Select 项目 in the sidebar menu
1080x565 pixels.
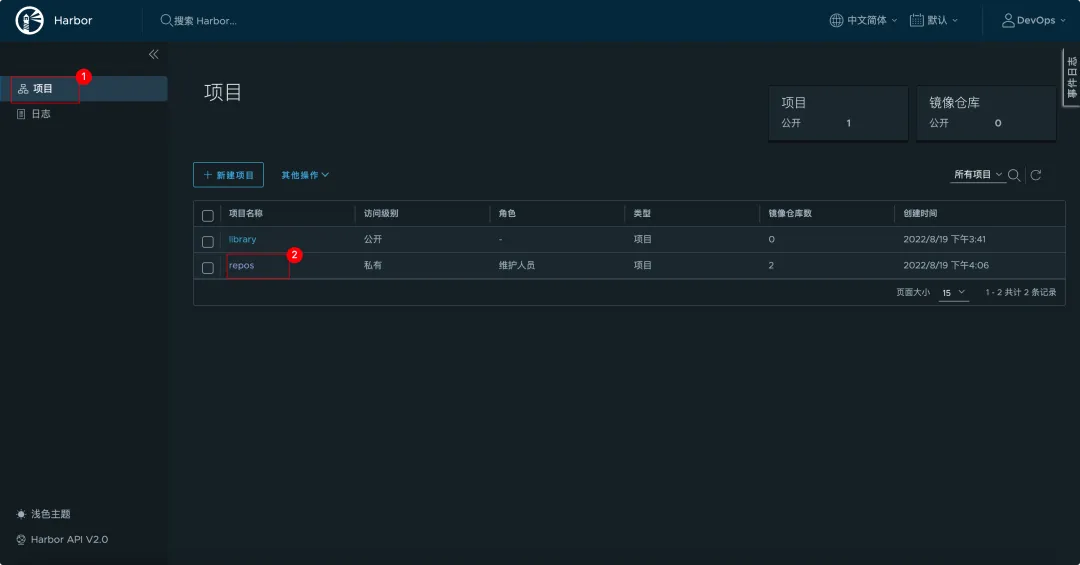coord(83,89)
